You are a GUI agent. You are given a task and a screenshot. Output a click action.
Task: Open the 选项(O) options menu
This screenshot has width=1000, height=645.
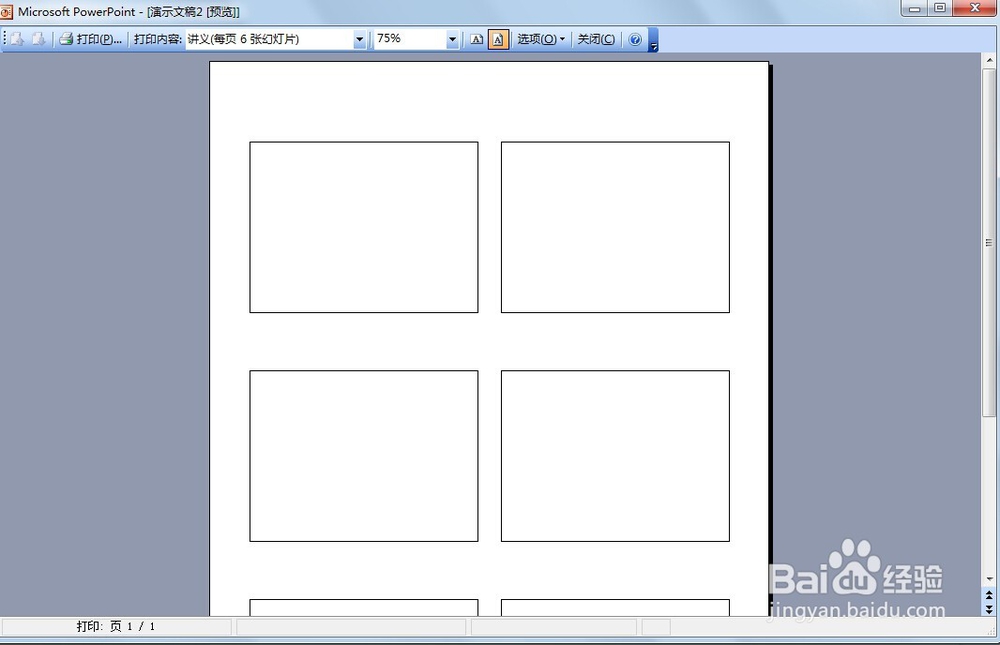pos(541,40)
